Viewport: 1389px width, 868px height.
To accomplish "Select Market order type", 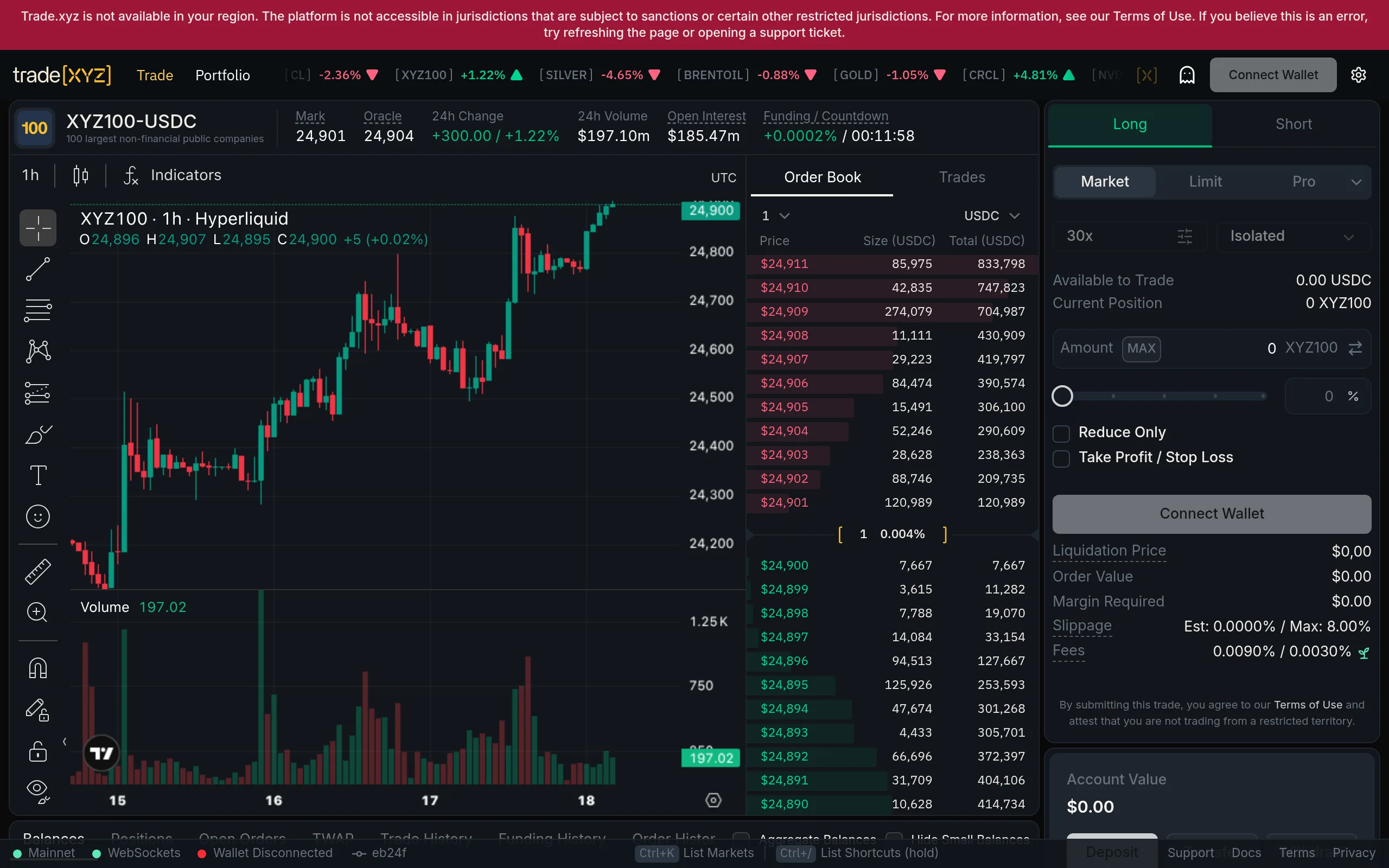I will 1104,182.
